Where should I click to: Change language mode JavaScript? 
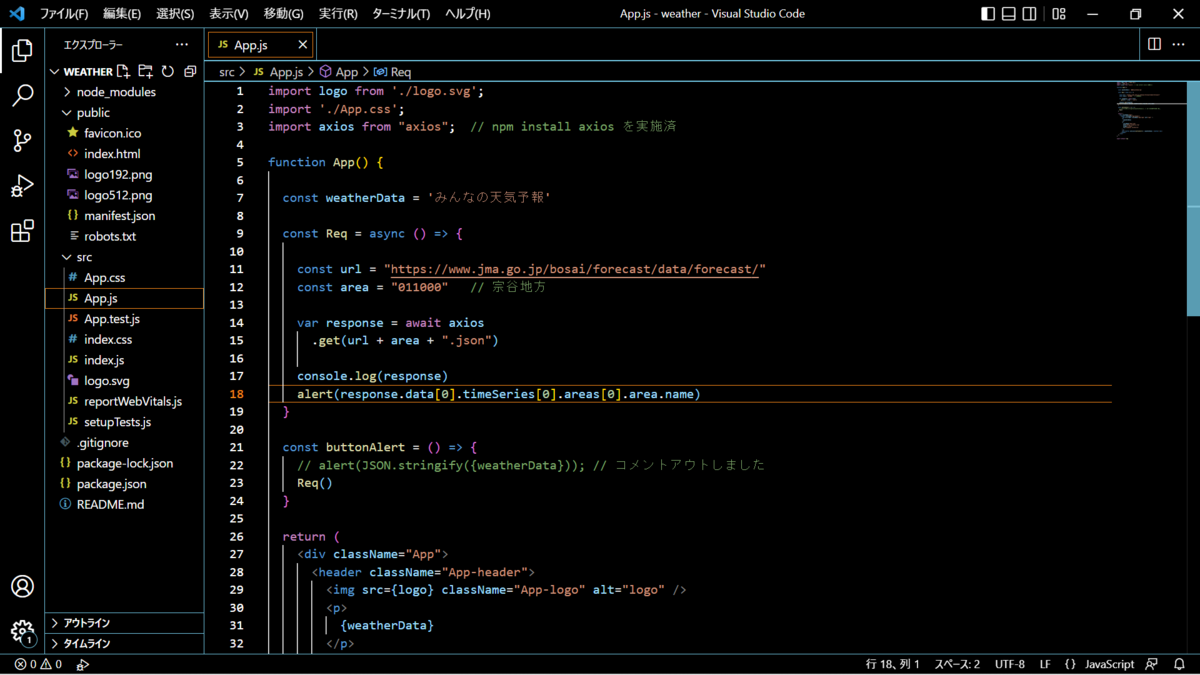point(1110,664)
